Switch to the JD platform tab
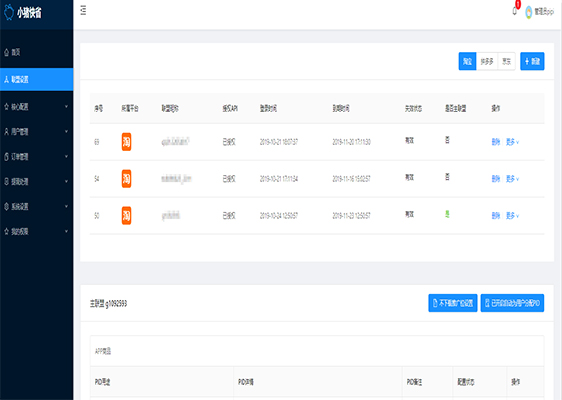 (x=506, y=61)
